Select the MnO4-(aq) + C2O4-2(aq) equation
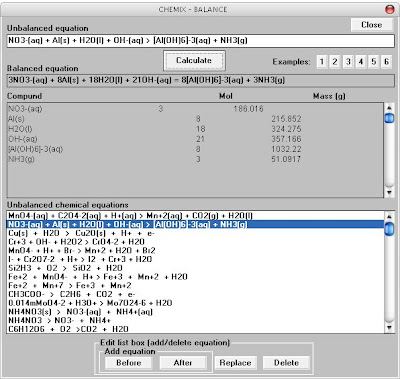The image size is (400, 379). point(195,216)
